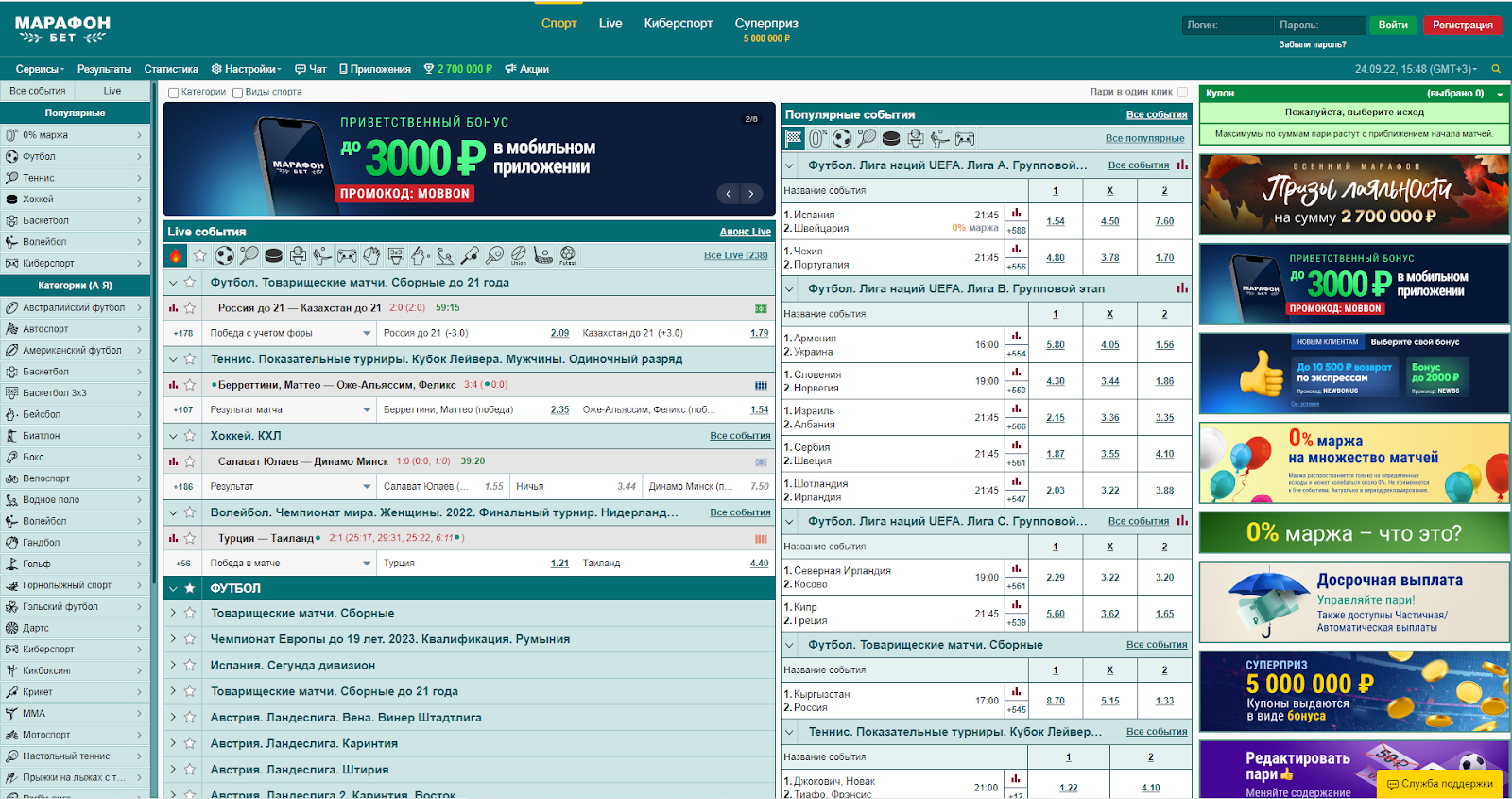Screen dimensions: 1512x799
Task: Filter Live events by football icon
Action: [225, 255]
